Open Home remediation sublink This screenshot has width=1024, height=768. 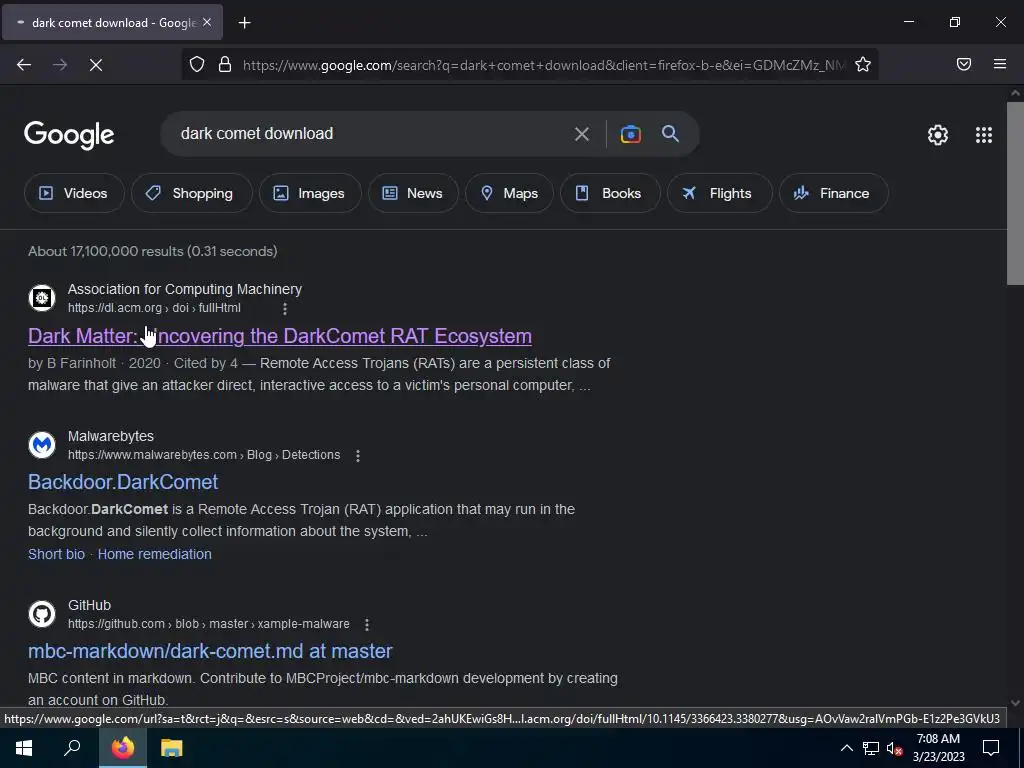coord(155,554)
